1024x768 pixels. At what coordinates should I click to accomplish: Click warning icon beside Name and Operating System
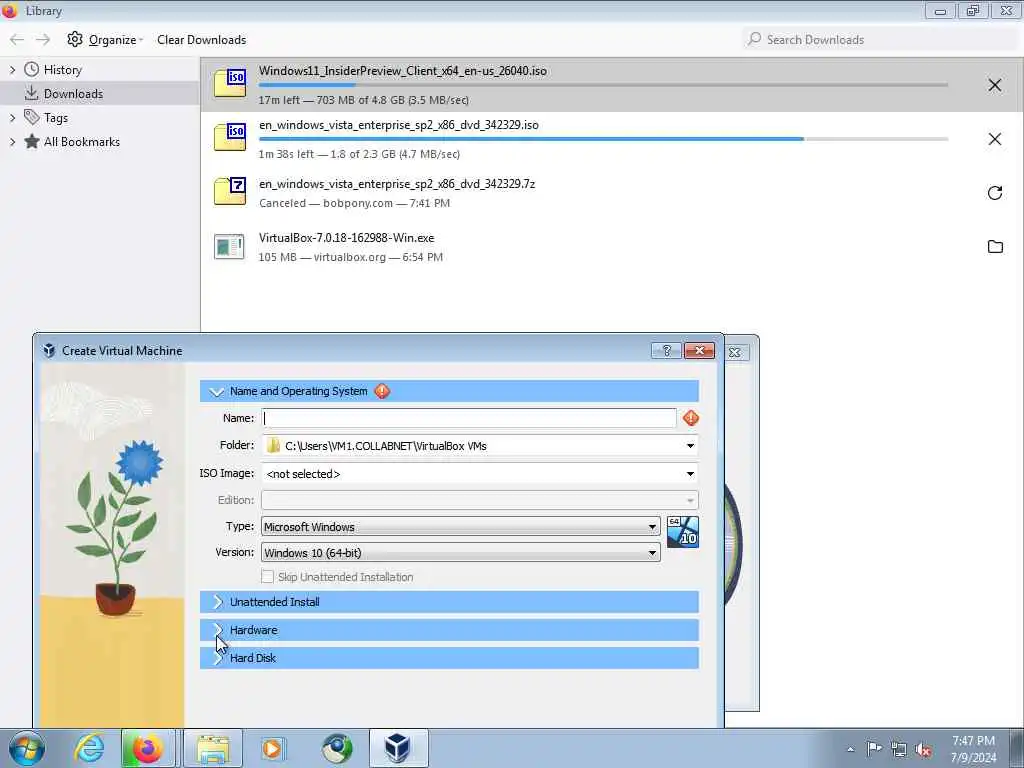(x=382, y=391)
